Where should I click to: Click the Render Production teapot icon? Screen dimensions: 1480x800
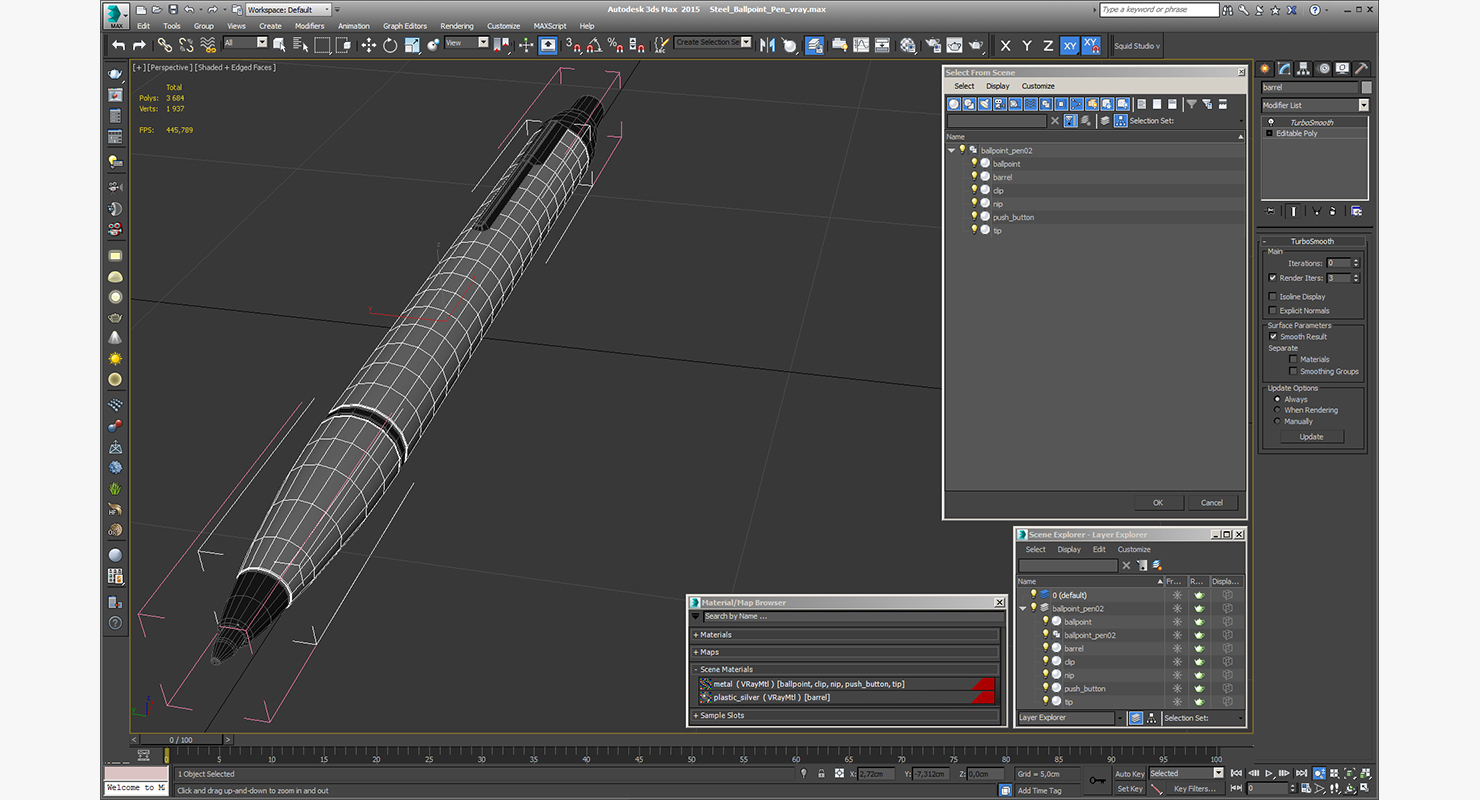(x=976, y=45)
